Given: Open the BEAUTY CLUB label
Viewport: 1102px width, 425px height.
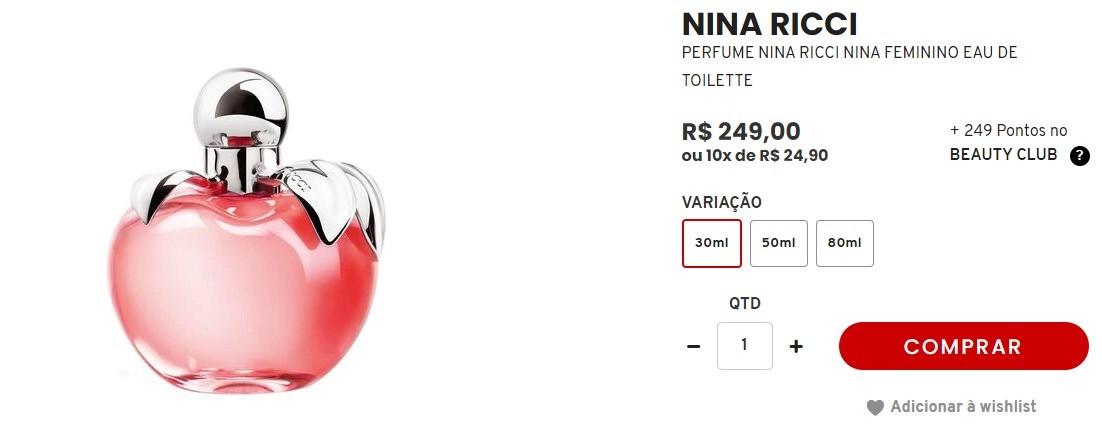Looking at the screenshot, I should click(1004, 155).
